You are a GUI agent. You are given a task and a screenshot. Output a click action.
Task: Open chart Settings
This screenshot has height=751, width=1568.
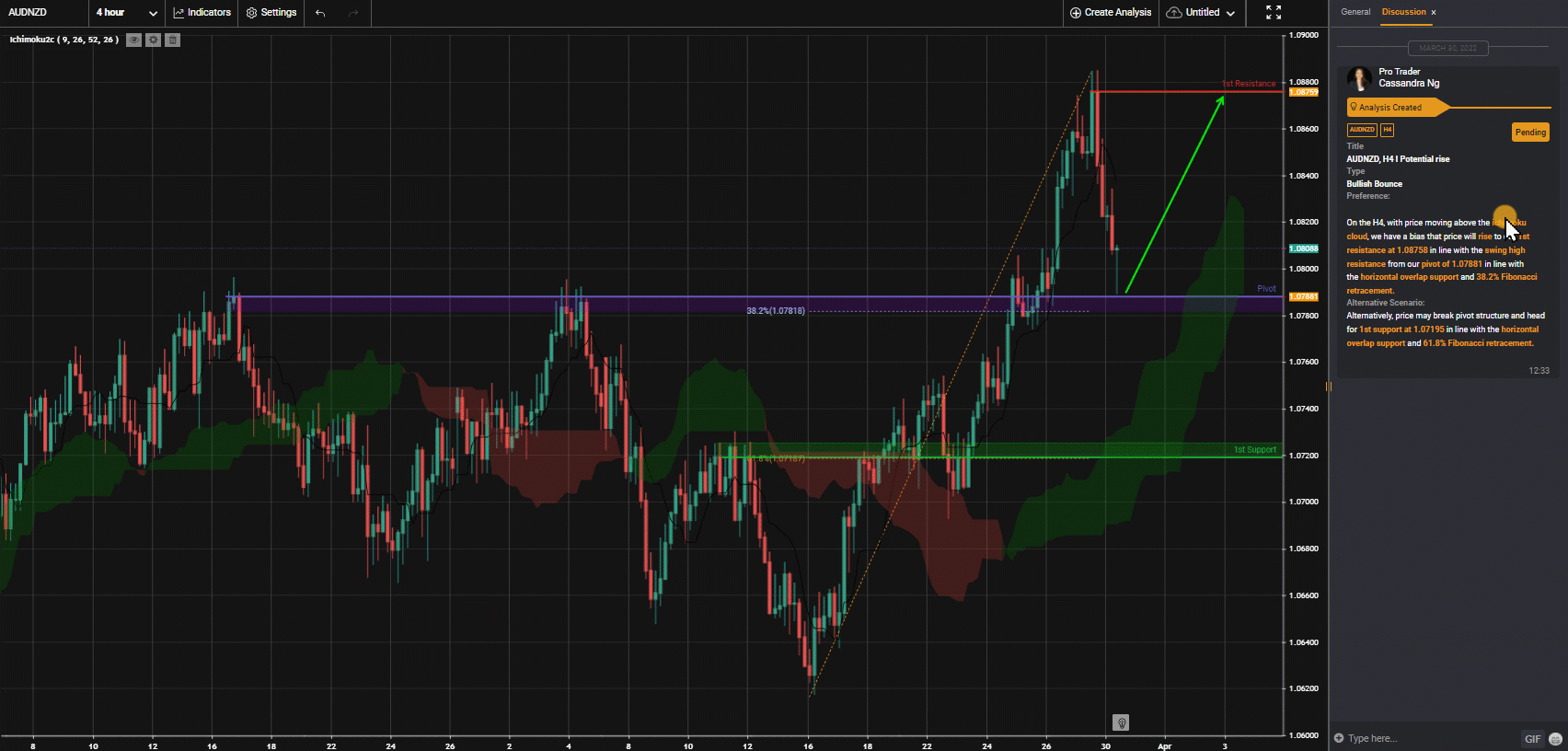pyautogui.click(x=271, y=13)
